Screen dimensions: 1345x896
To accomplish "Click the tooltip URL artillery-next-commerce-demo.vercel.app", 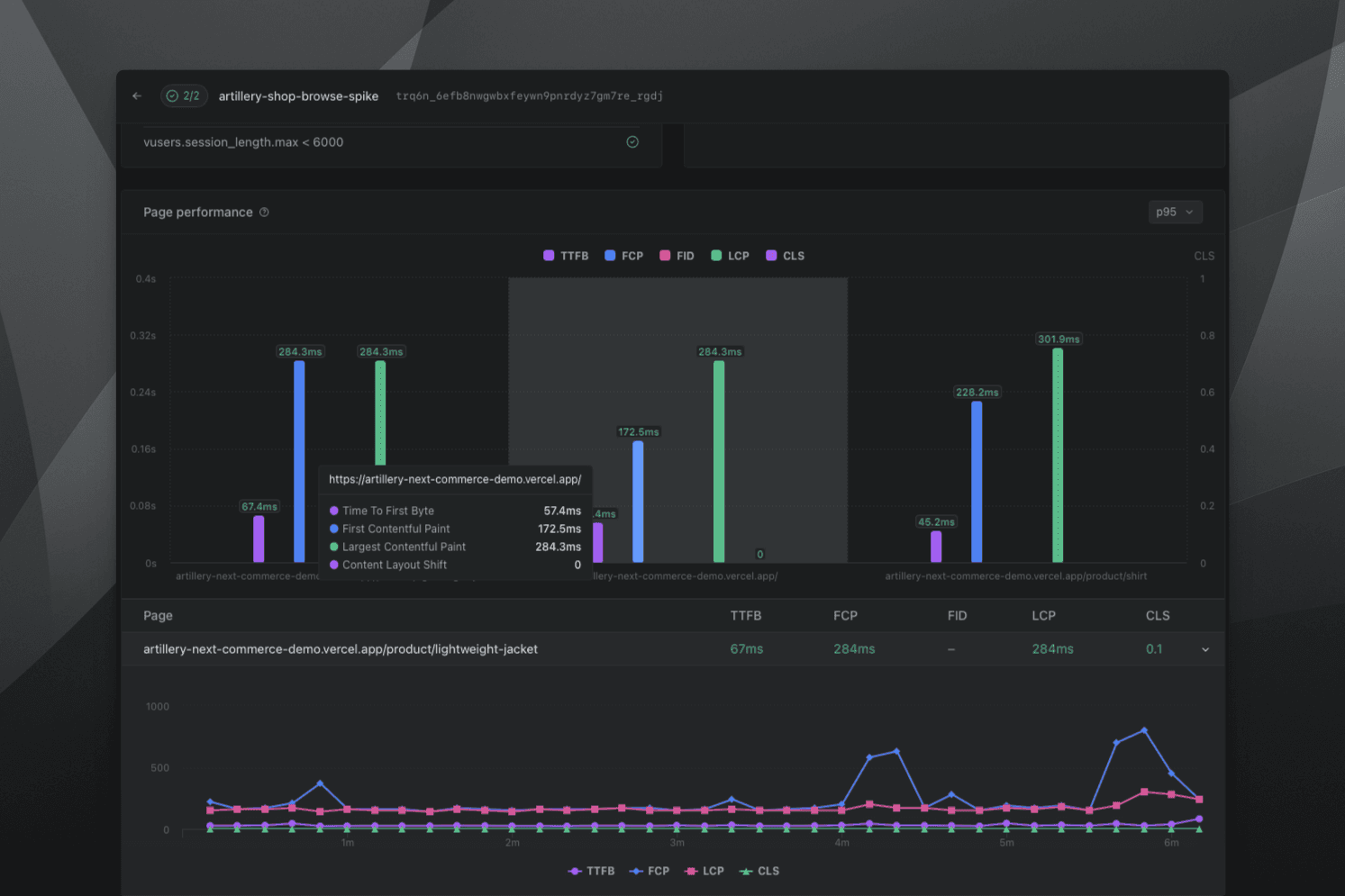I will [455, 479].
